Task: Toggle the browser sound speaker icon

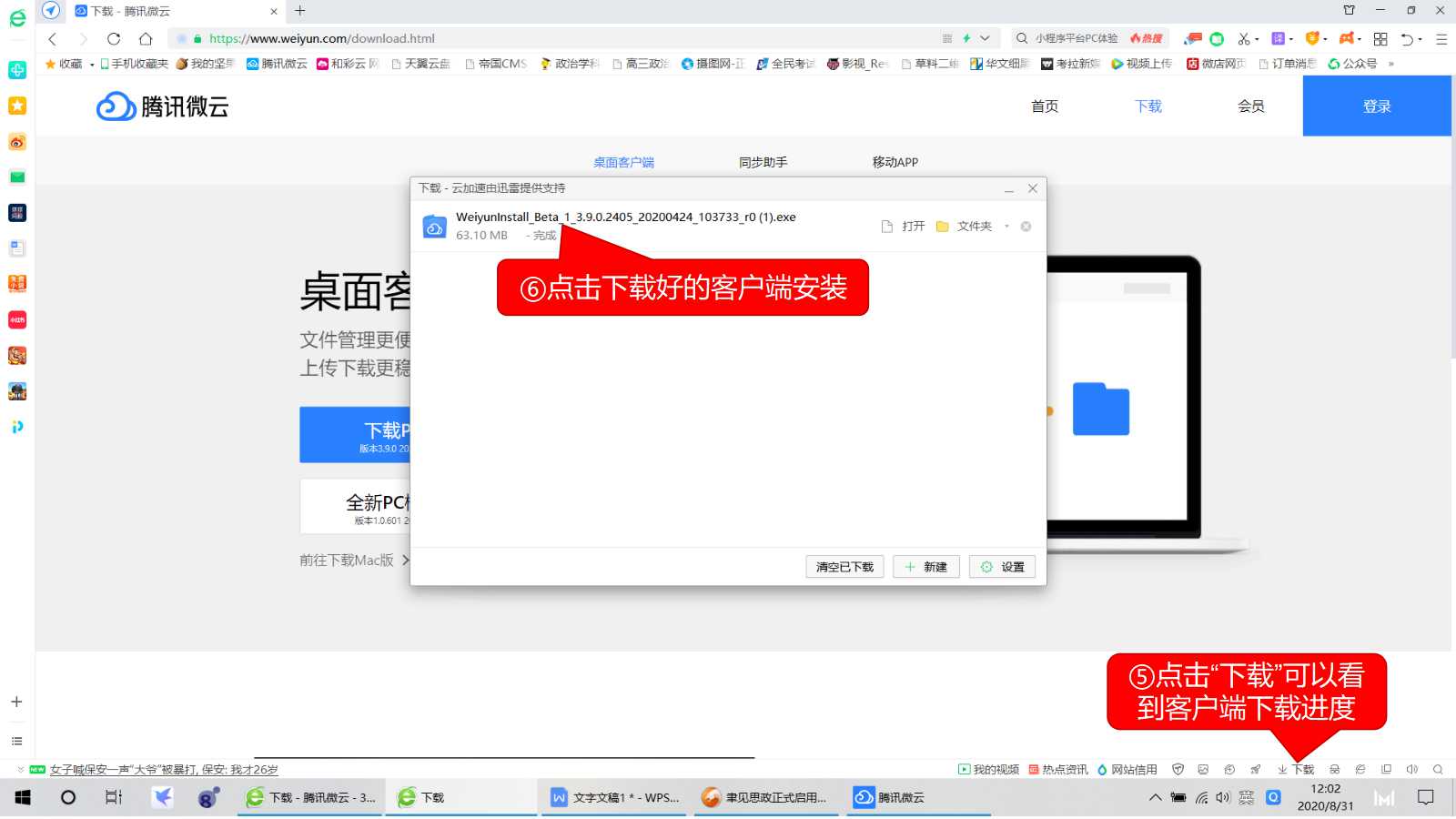Action: 1412,770
